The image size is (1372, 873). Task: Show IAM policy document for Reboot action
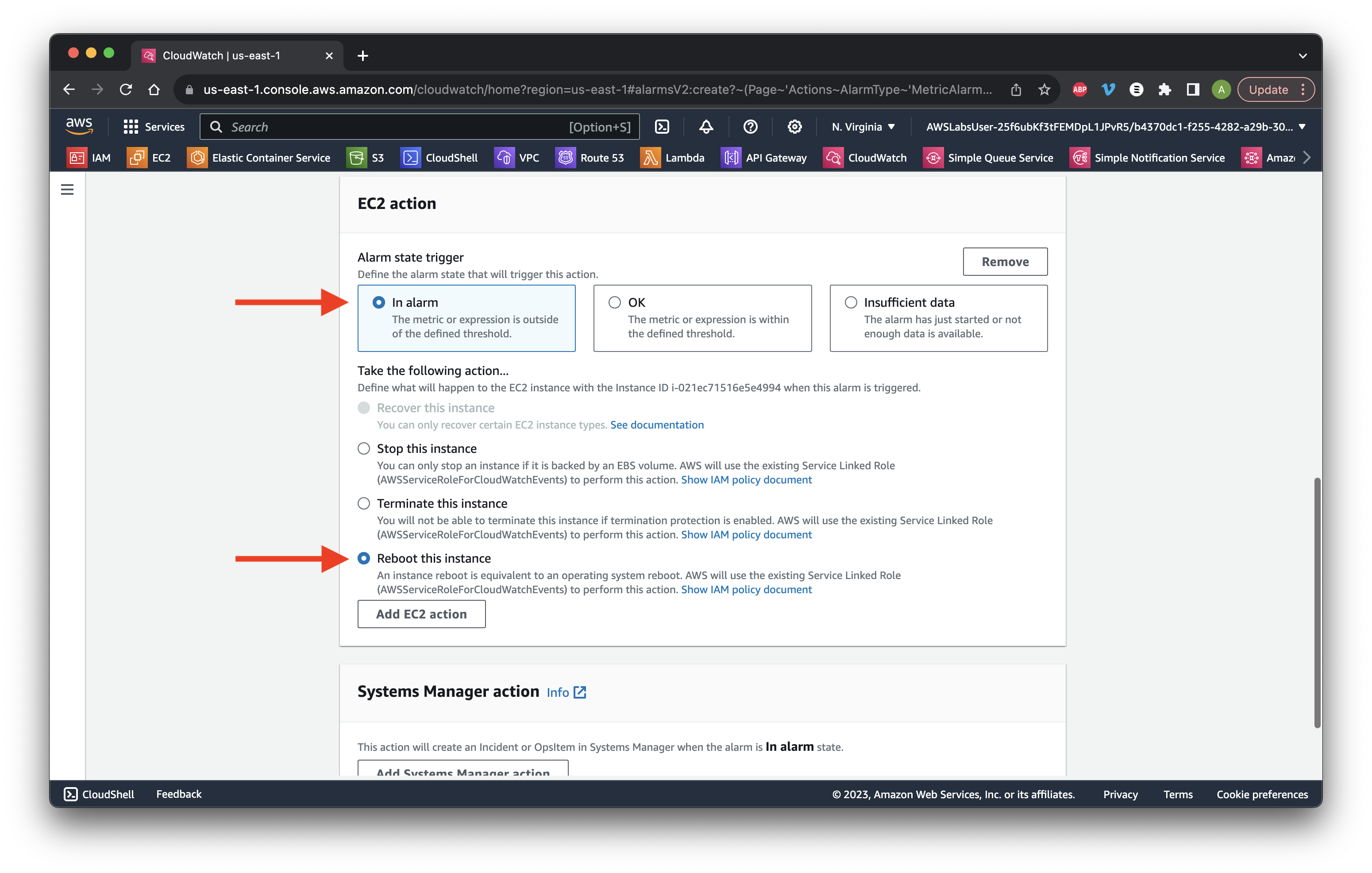tap(746, 589)
